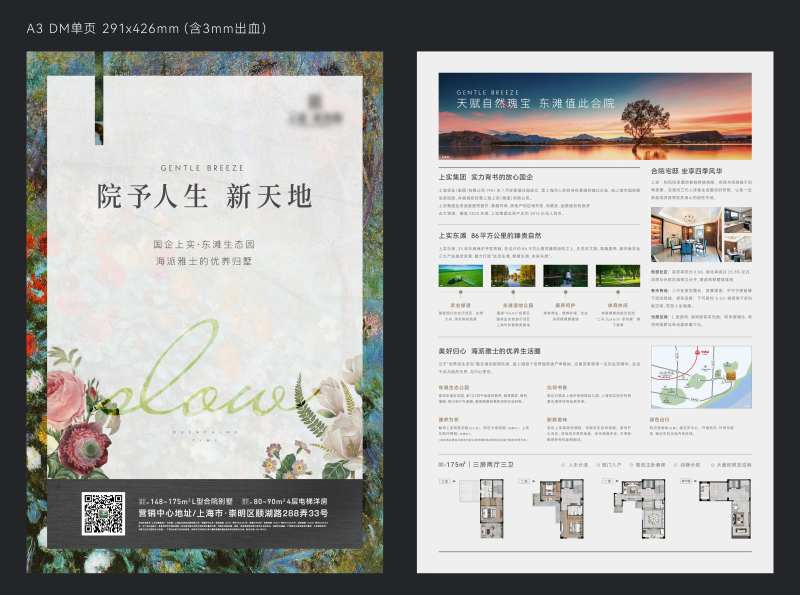Open the location map image
The width and height of the screenshot is (800, 595).
pyautogui.click(x=701, y=379)
